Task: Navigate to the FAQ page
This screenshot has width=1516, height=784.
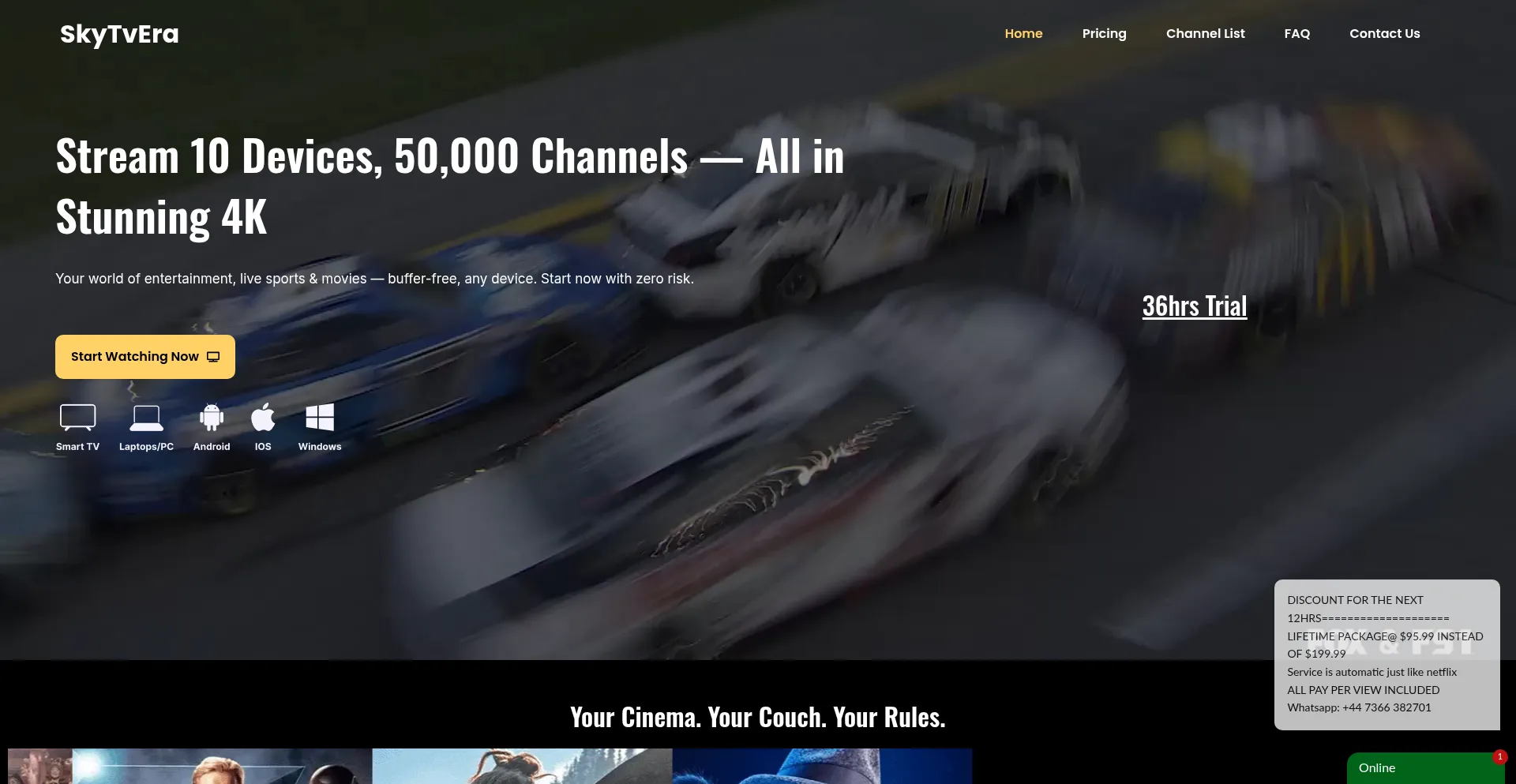Action: (1296, 33)
